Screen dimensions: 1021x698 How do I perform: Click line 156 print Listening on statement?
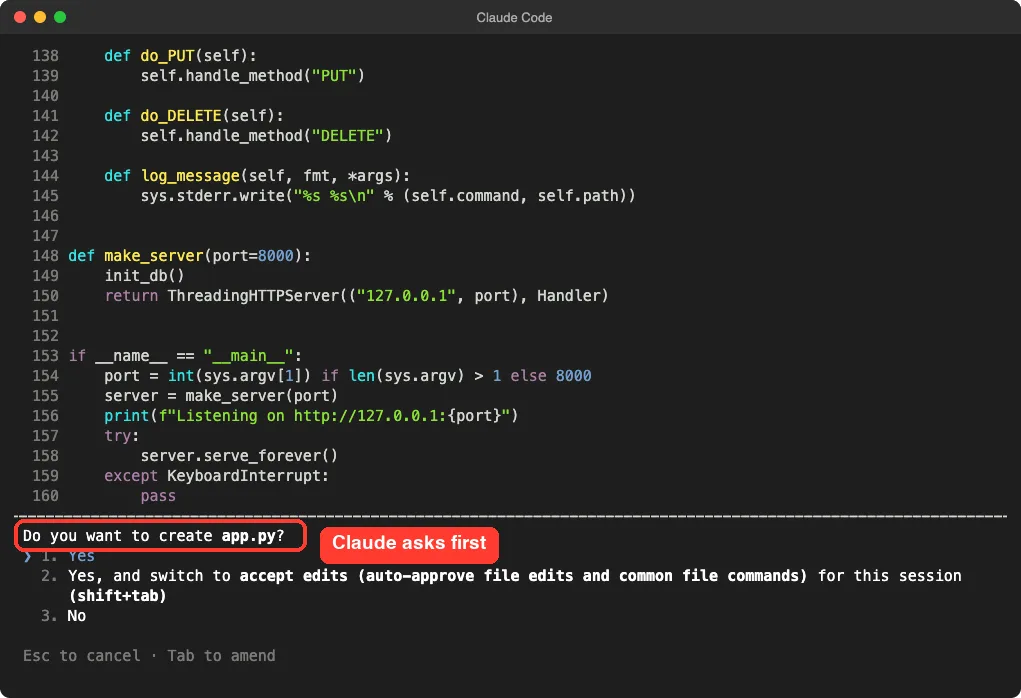(x=311, y=416)
